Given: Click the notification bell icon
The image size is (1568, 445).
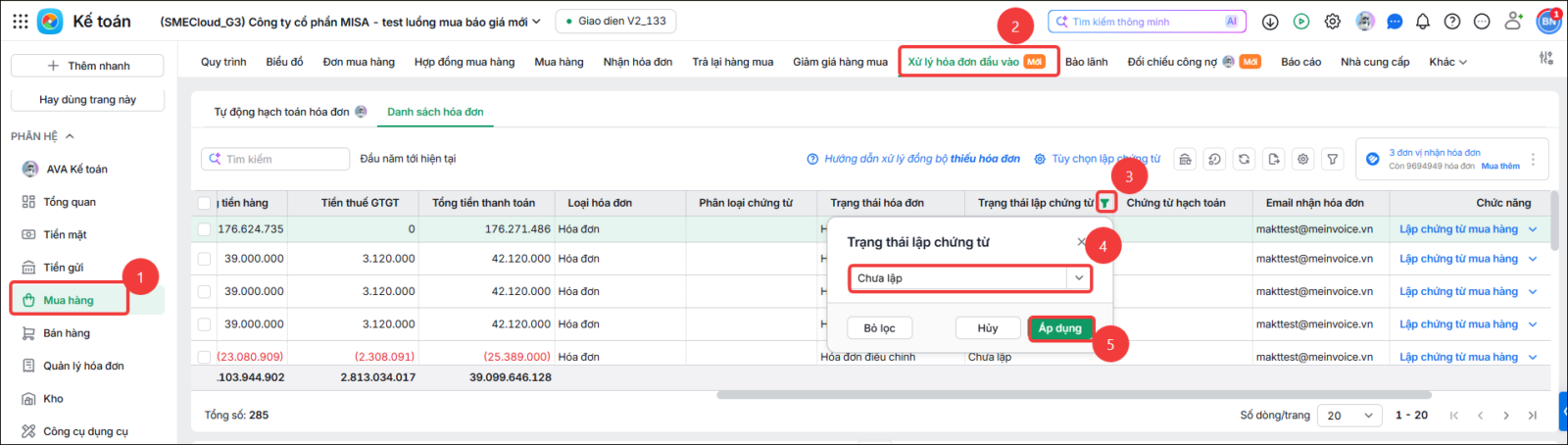Looking at the screenshot, I should pyautogui.click(x=1423, y=22).
